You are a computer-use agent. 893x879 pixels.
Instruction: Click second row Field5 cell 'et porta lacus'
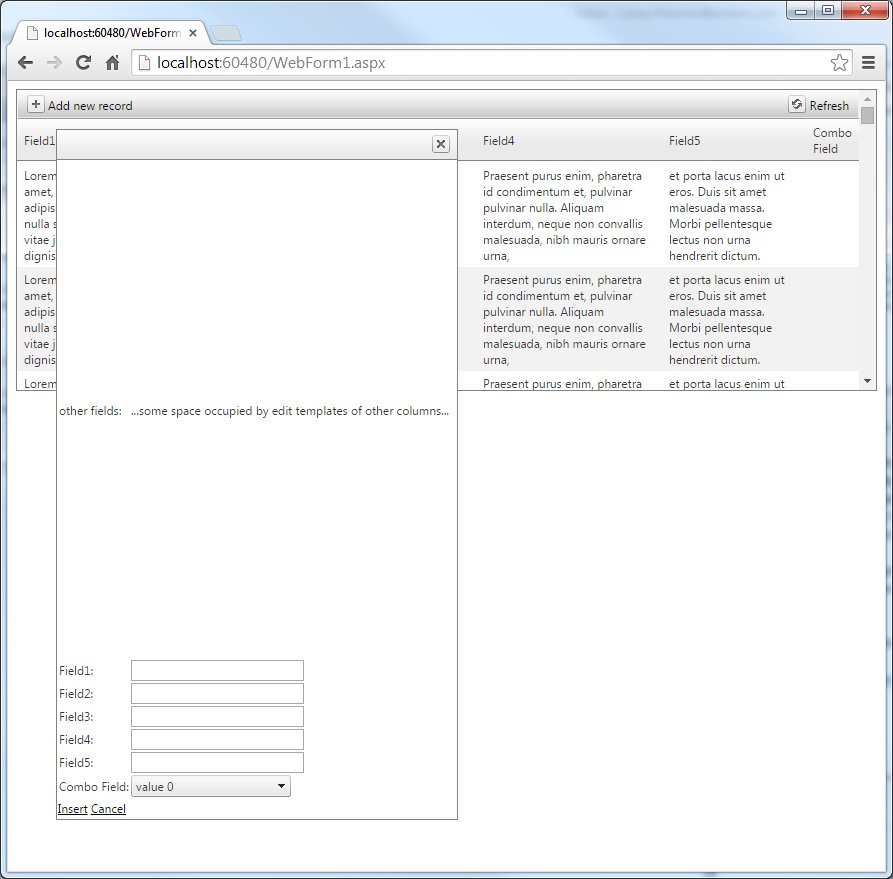point(726,320)
